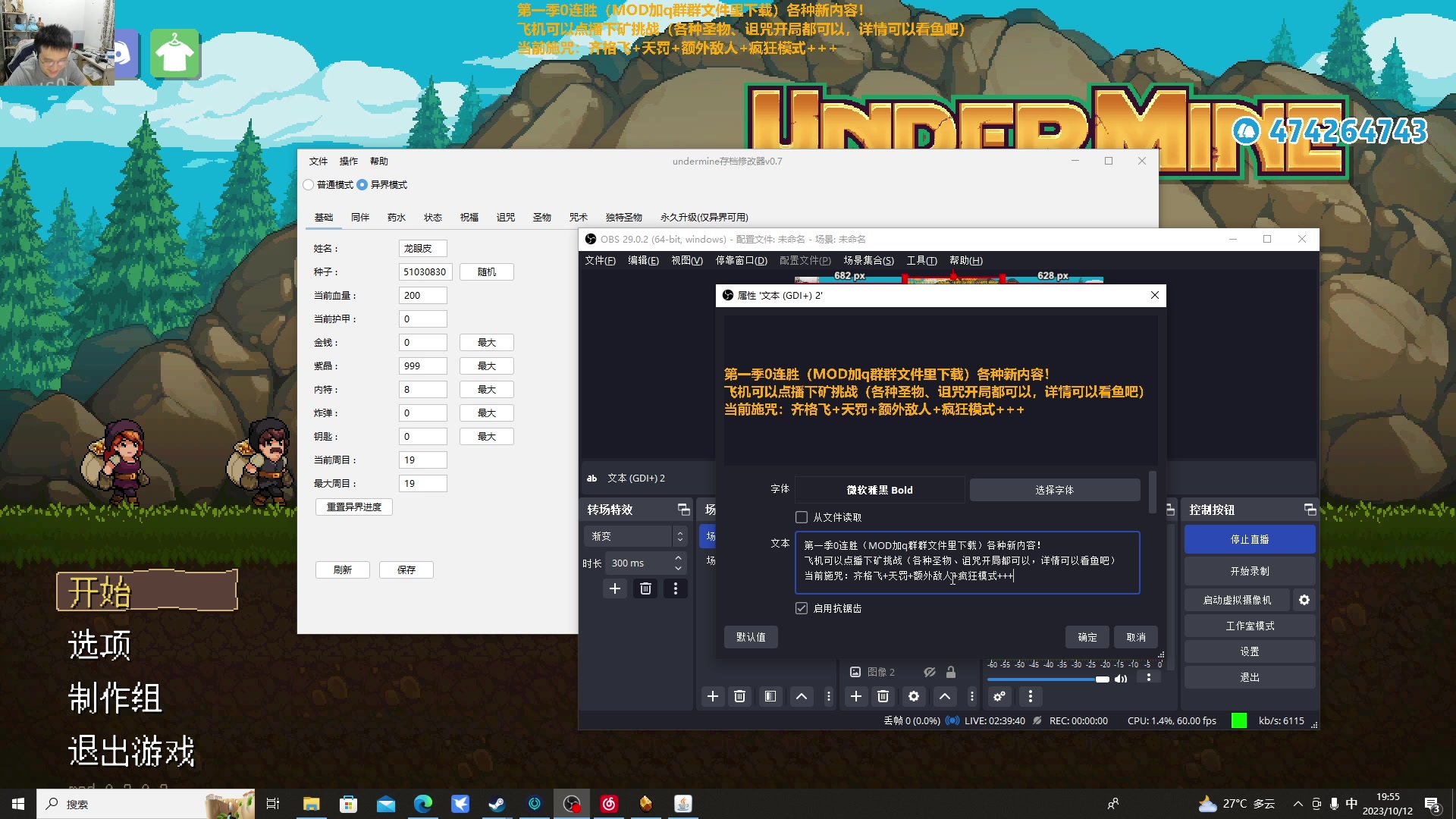Undock the 转场特效 panel

683,510
